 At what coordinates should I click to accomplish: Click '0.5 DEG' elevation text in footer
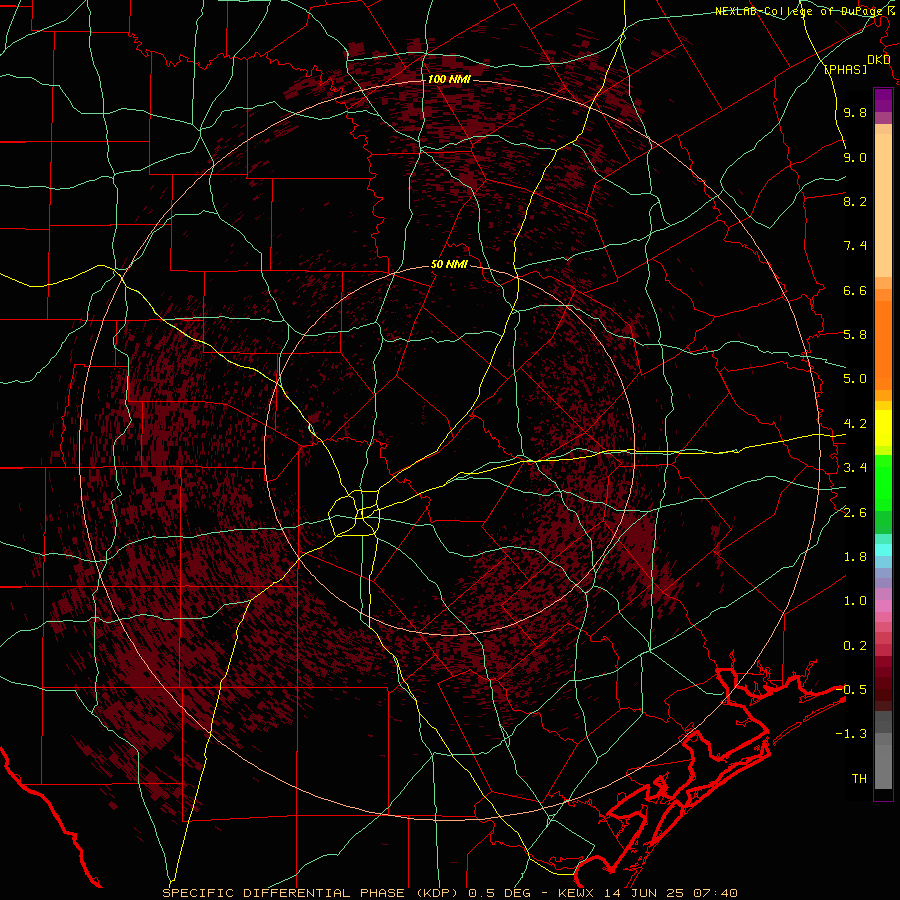coord(500,893)
